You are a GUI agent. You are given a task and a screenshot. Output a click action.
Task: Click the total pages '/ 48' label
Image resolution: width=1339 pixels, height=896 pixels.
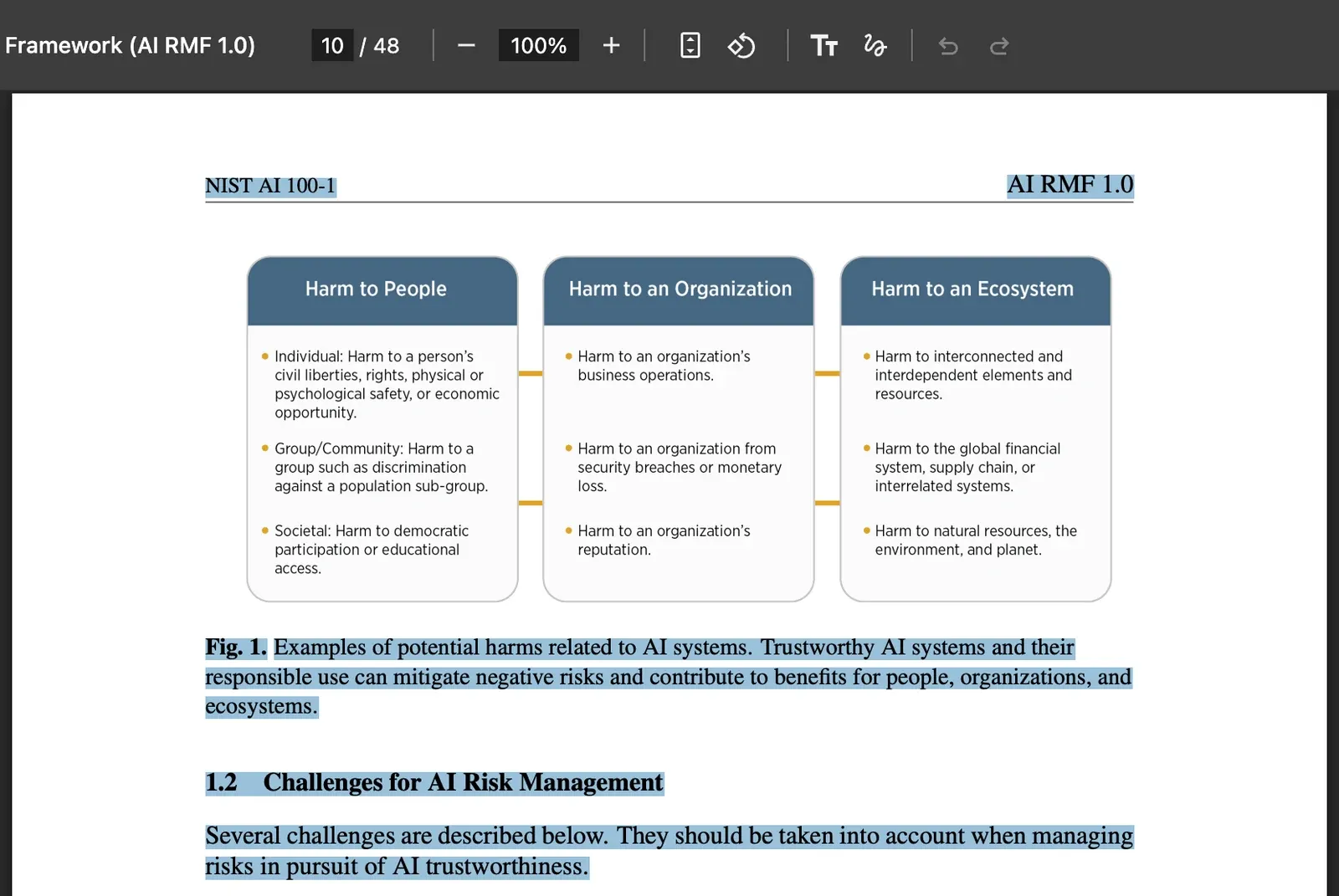379,45
